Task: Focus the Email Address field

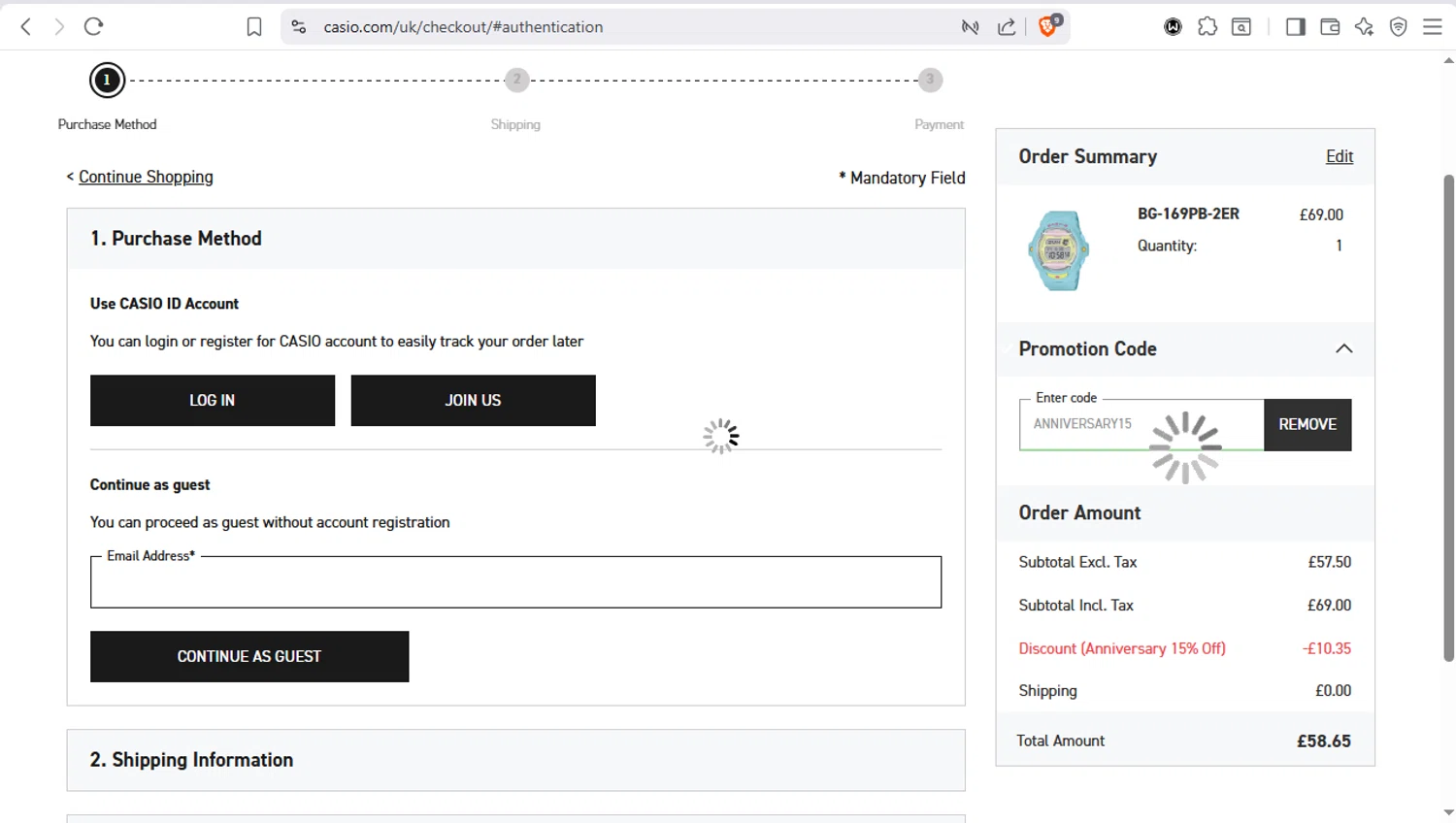Action: [x=515, y=582]
